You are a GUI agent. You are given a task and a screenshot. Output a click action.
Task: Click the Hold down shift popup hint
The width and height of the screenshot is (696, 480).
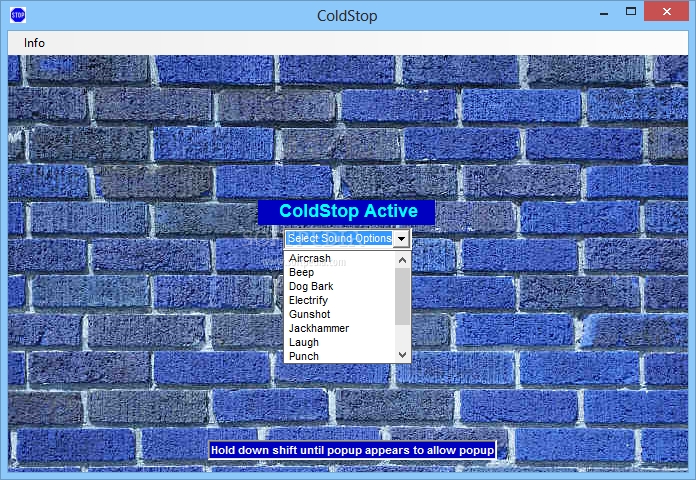pyautogui.click(x=352, y=450)
